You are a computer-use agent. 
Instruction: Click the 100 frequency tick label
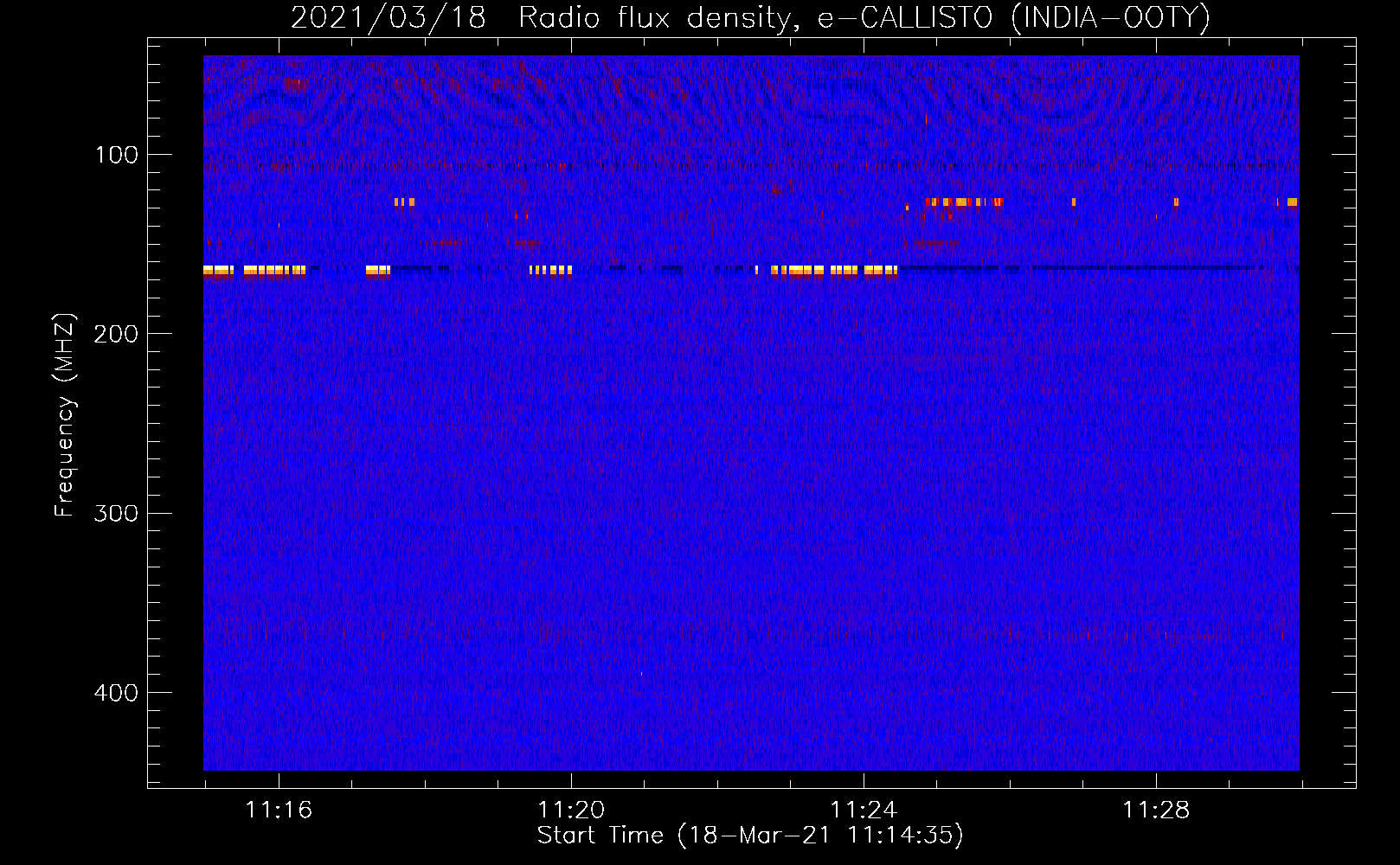pos(117,155)
